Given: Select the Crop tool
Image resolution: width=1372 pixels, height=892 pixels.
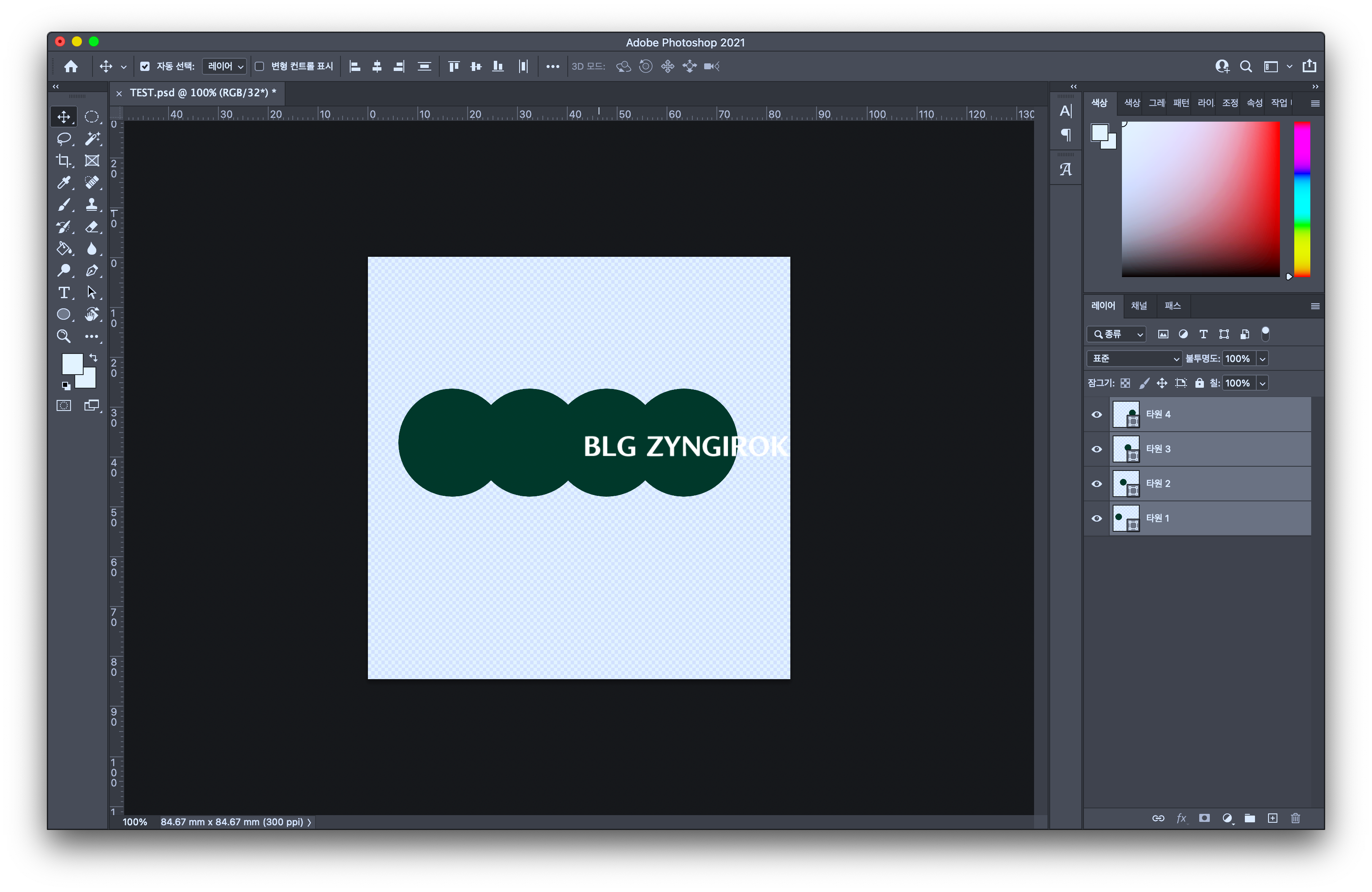Looking at the screenshot, I should tap(63, 161).
